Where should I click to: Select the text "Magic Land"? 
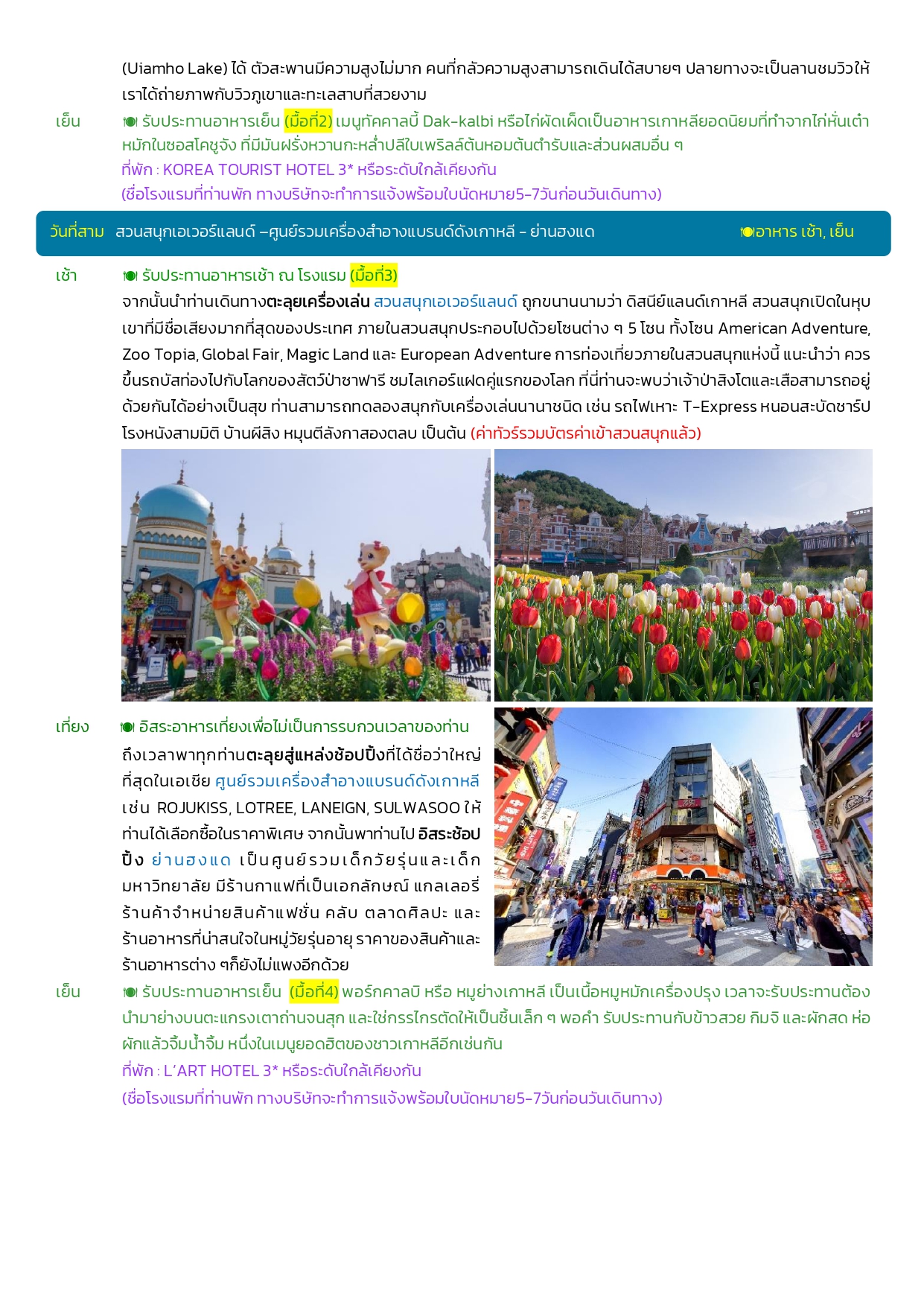328,354
